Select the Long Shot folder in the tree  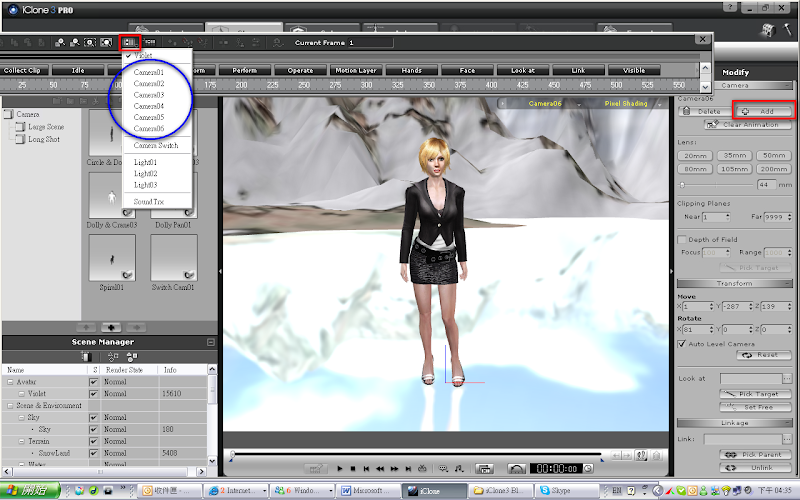click(44, 140)
